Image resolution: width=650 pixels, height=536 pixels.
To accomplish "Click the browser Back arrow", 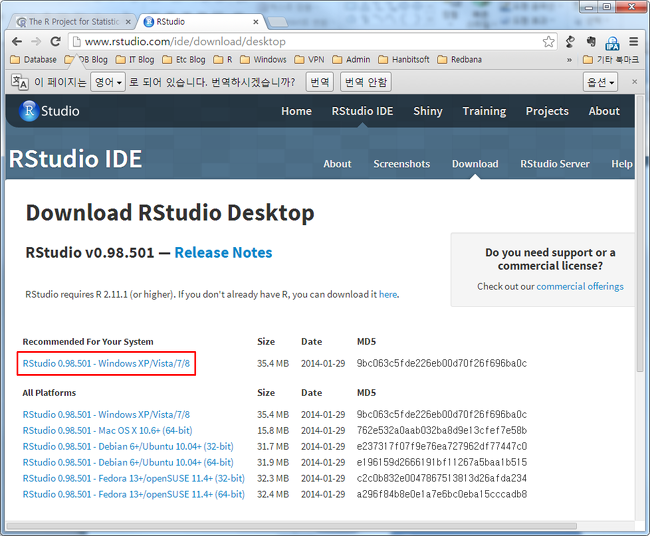I will click(17, 41).
